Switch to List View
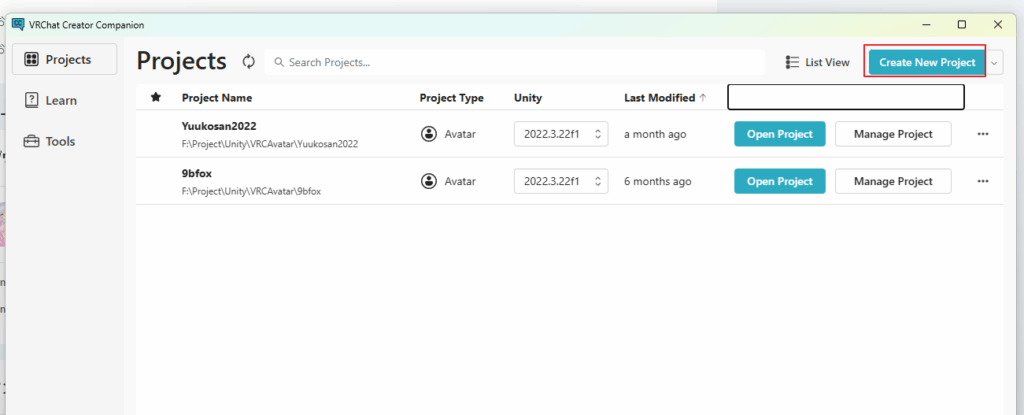The image size is (1024, 415). tap(817, 62)
